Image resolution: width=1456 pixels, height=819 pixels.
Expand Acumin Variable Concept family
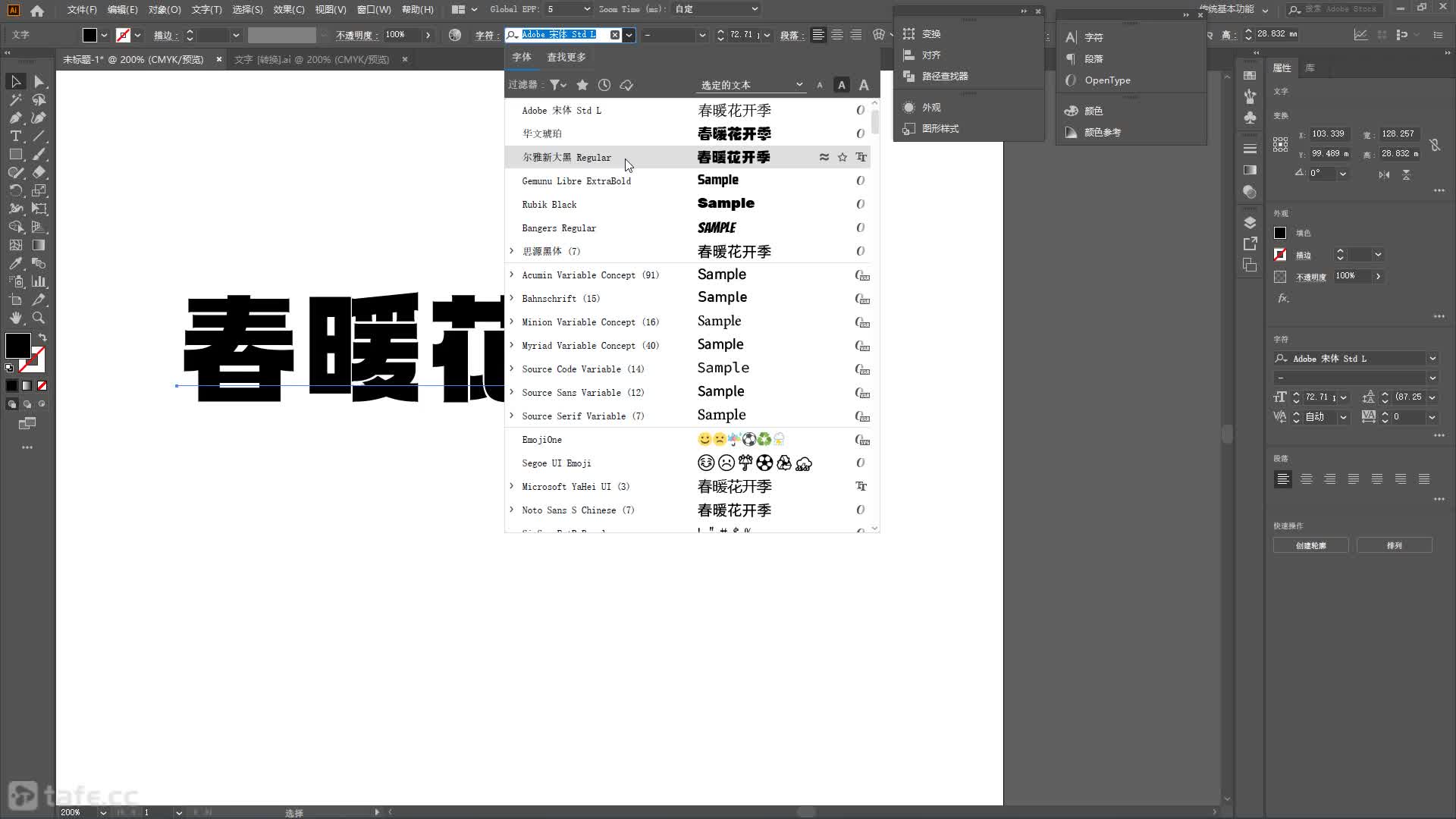[512, 275]
